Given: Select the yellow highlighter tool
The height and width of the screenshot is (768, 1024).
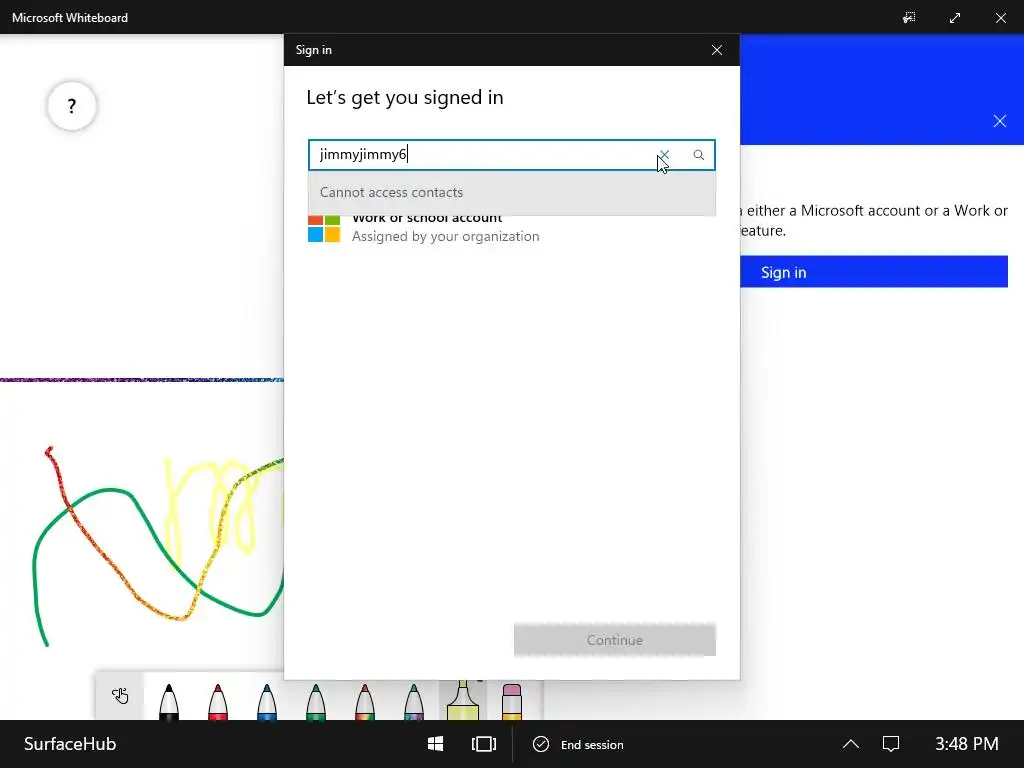Looking at the screenshot, I should (x=462, y=700).
